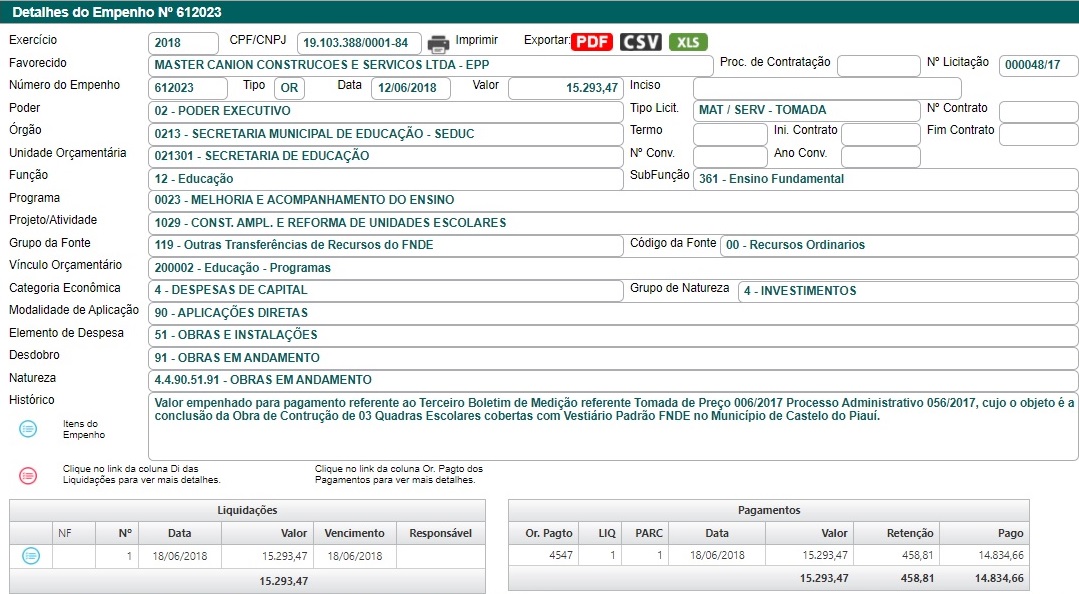Click the Liquidações table title
Image resolution: width=1079 pixels, height=594 pixels.
247,510
